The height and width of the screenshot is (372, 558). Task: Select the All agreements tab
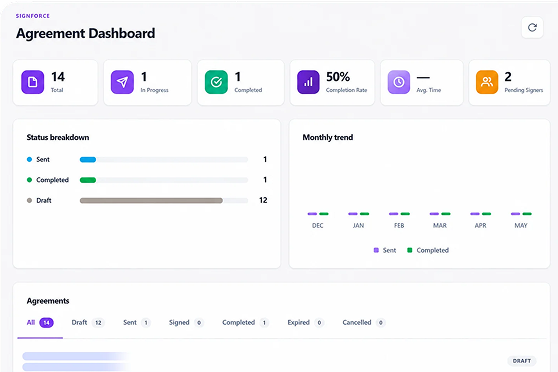pyautogui.click(x=40, y=323)
